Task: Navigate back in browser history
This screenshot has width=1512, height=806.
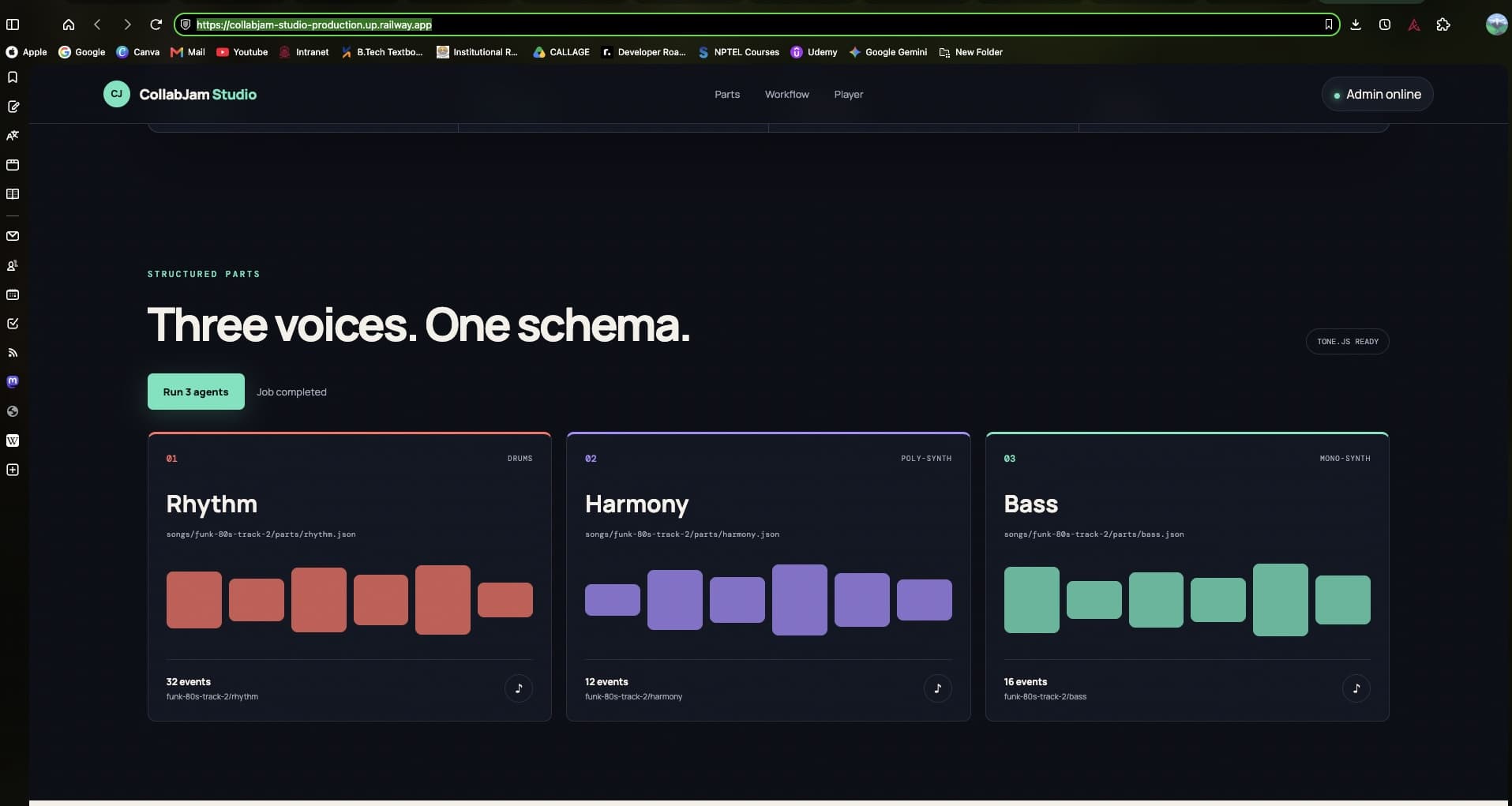Action: click(98, 24)
